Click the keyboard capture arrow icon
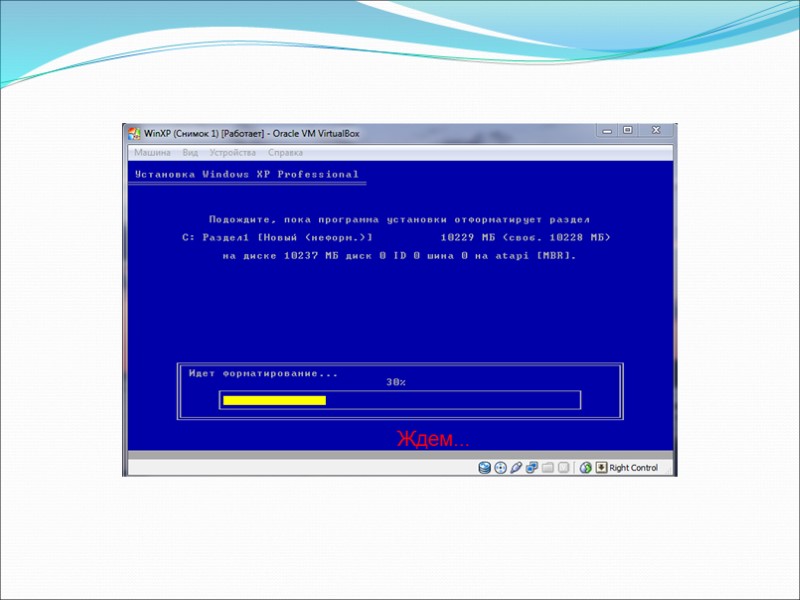The image size is (800, 600). click(x=602, y=467)
